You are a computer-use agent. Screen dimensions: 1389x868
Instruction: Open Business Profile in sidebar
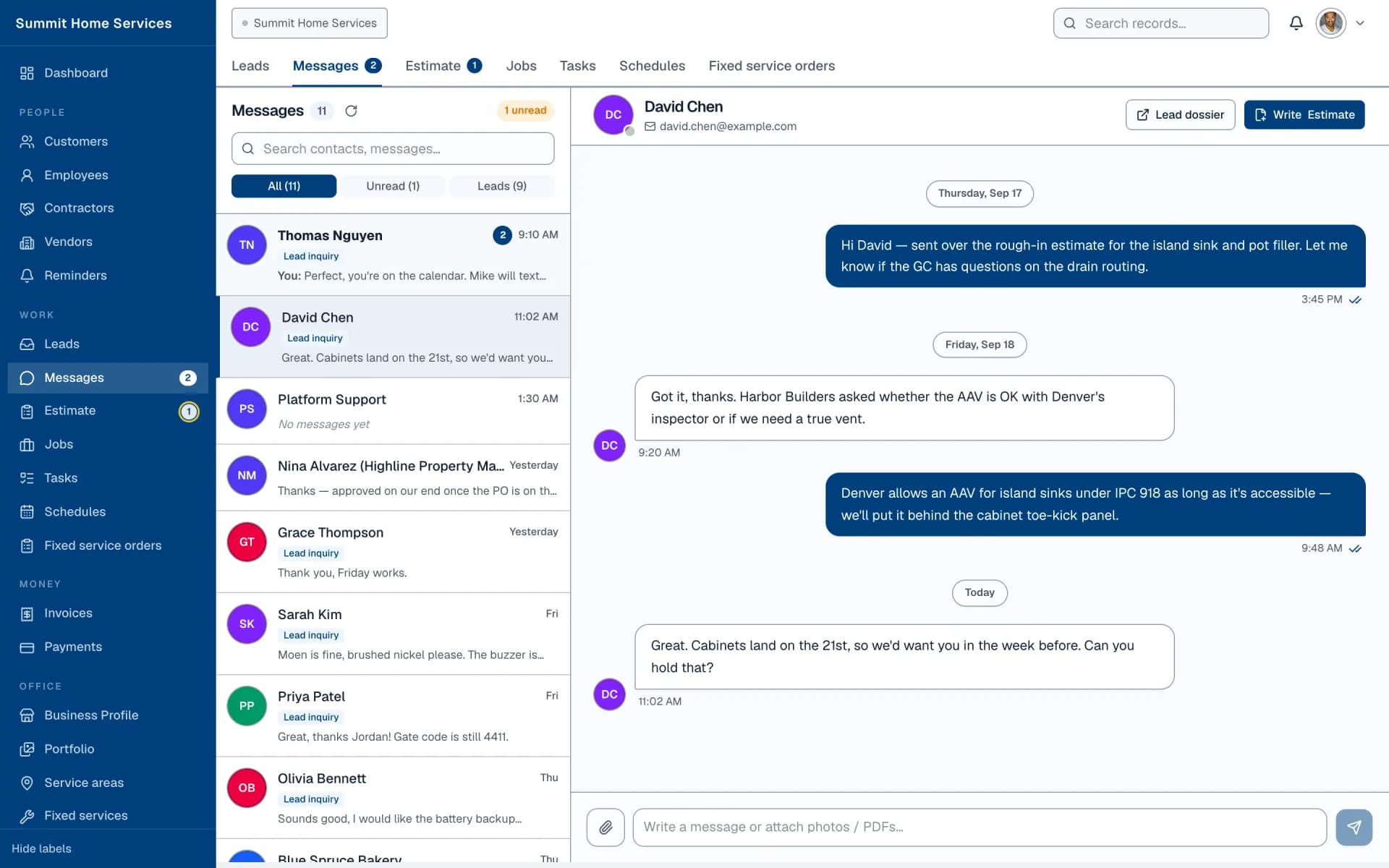point(108,715)
